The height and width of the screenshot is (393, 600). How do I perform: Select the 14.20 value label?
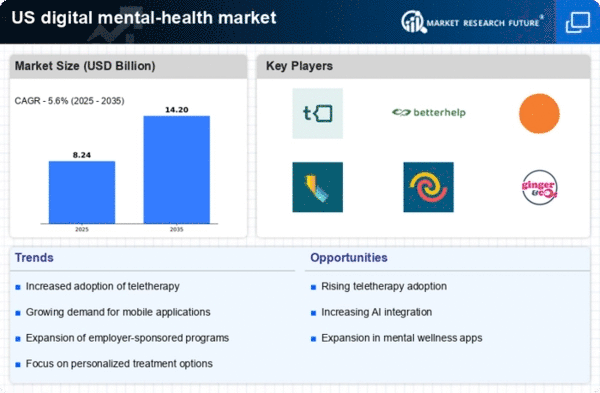coord(177,110)
